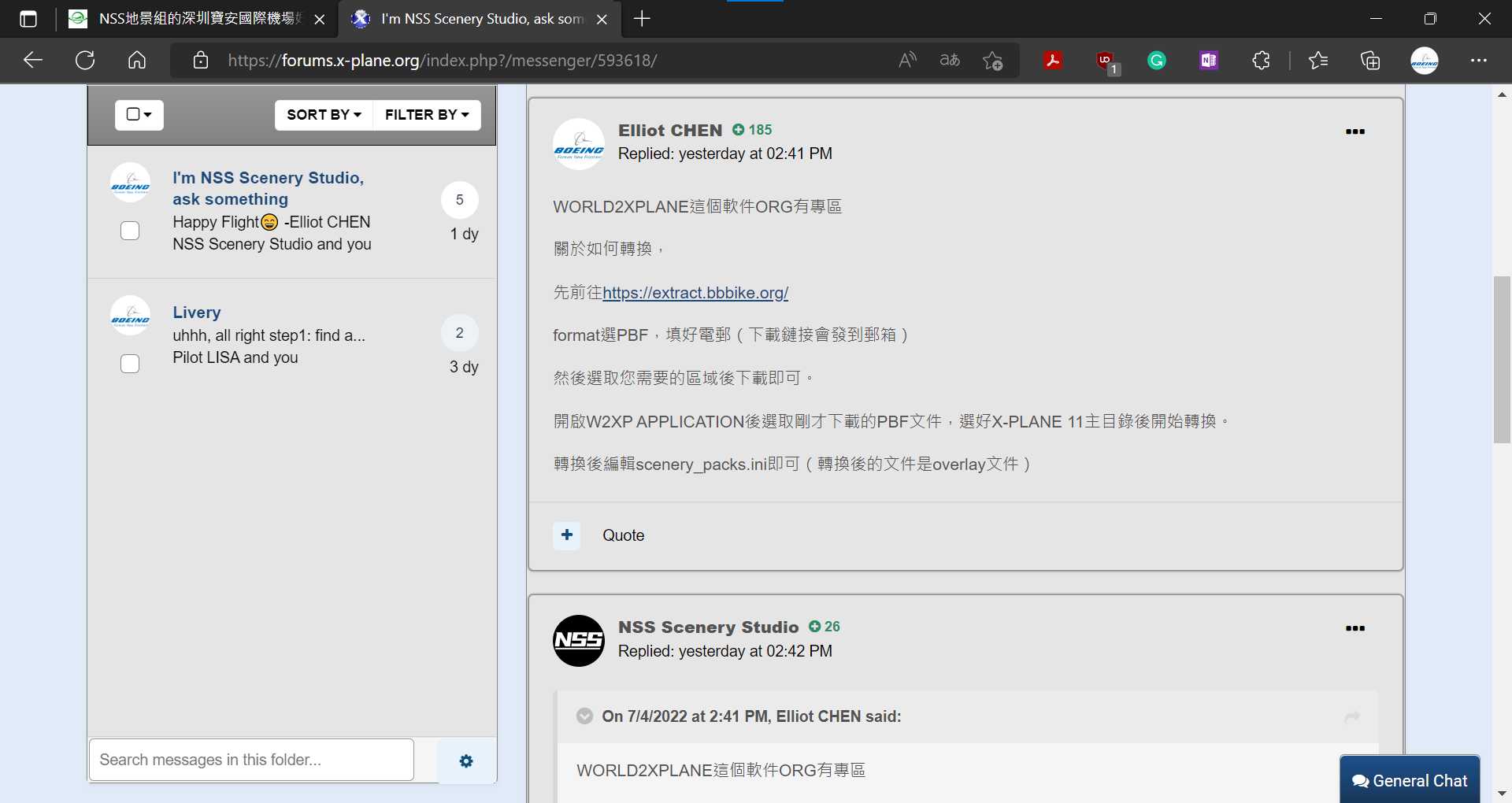This screenshot has height=803, width=1512.
Task: Open Elliot CHEN's message options menu
Action: (x=1355, y=131)
